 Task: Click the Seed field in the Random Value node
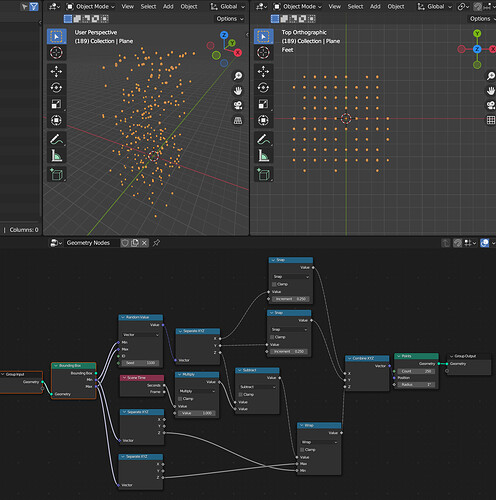(x=140, y=363)
